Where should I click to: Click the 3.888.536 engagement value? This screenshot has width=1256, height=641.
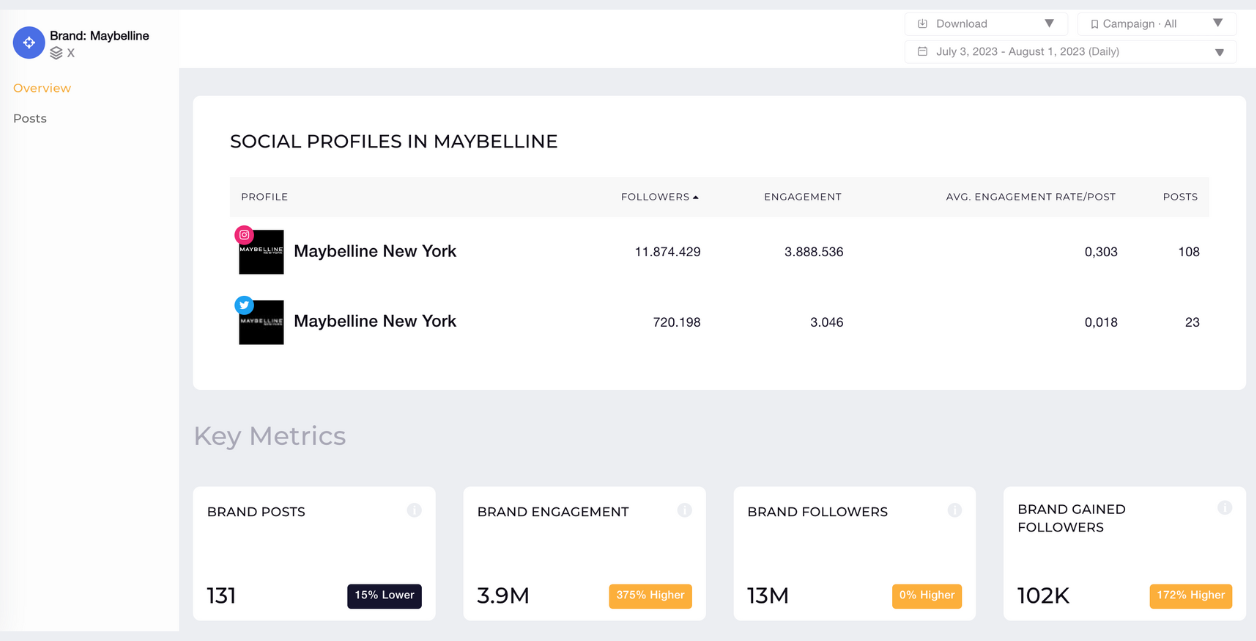(814, 252)
